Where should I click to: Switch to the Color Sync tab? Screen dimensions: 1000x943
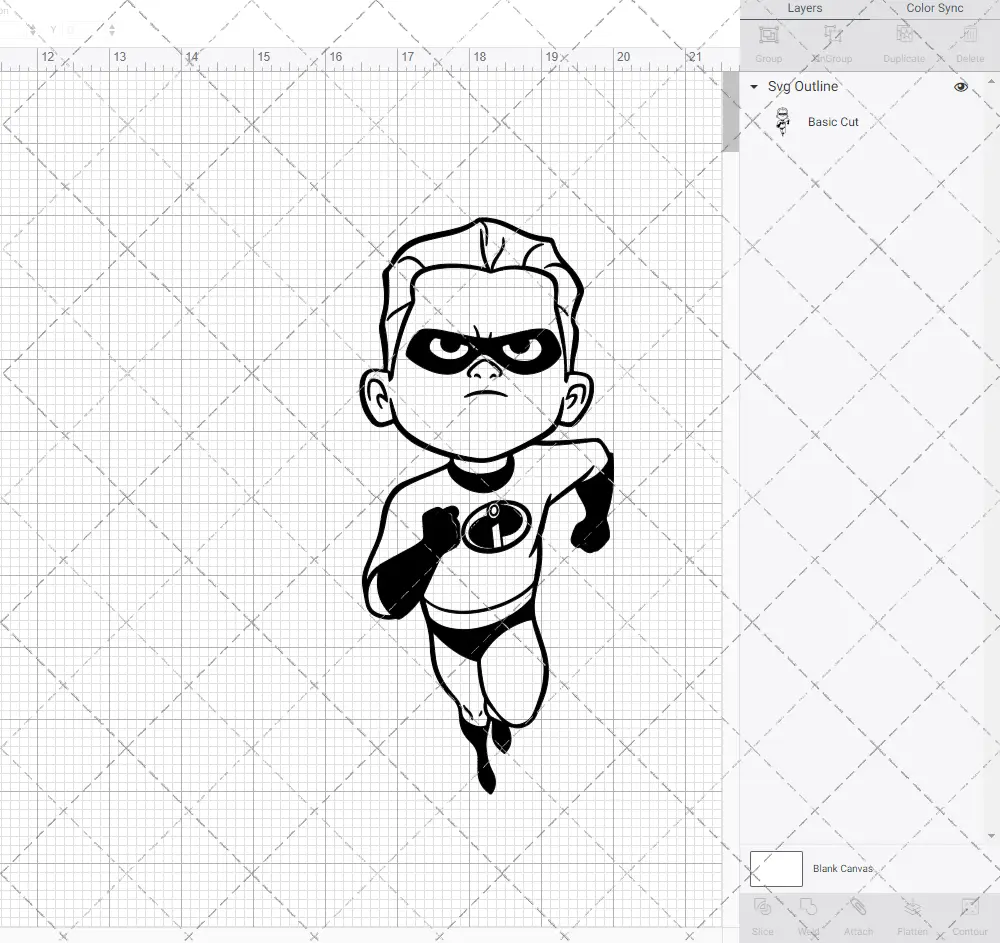click(933, 8)
